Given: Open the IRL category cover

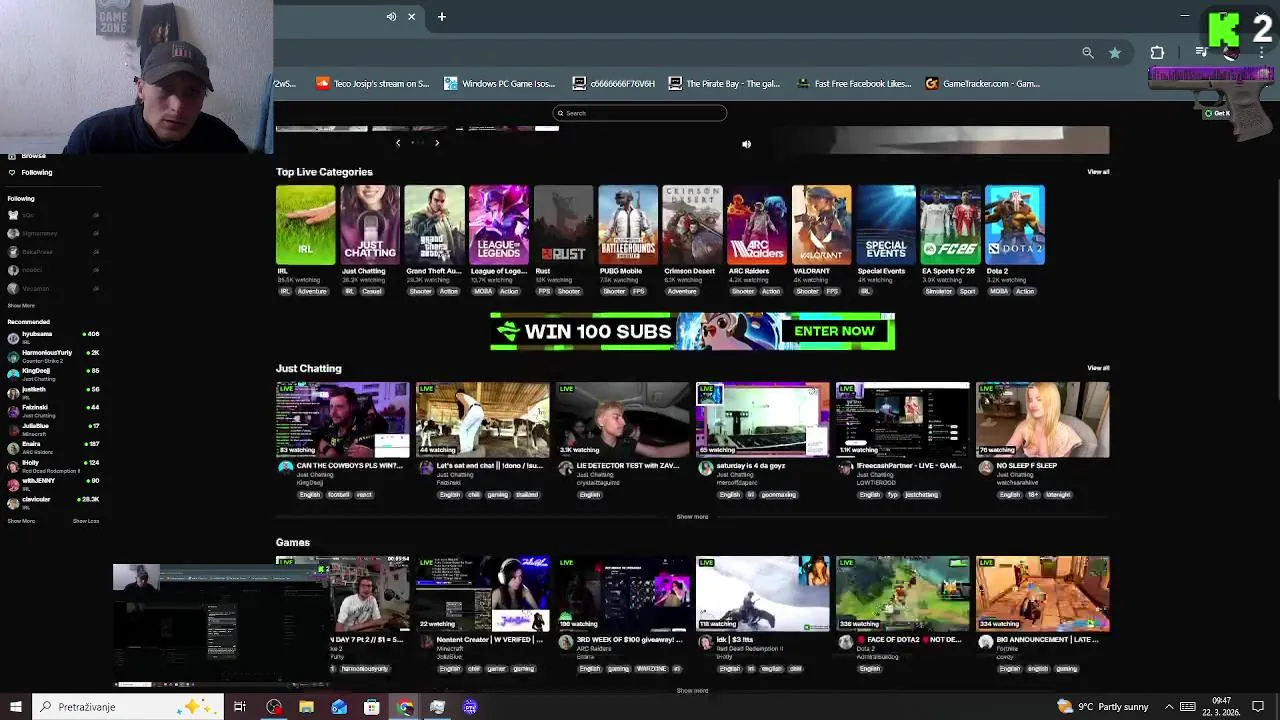Looking at the screenshot, I should tap(306, 225).
